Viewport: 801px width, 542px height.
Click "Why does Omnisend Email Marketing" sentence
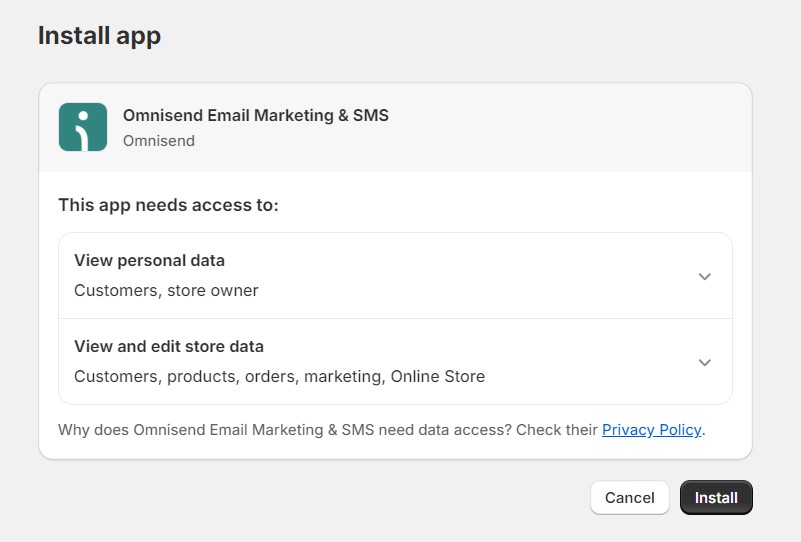(x=382, y=430)
